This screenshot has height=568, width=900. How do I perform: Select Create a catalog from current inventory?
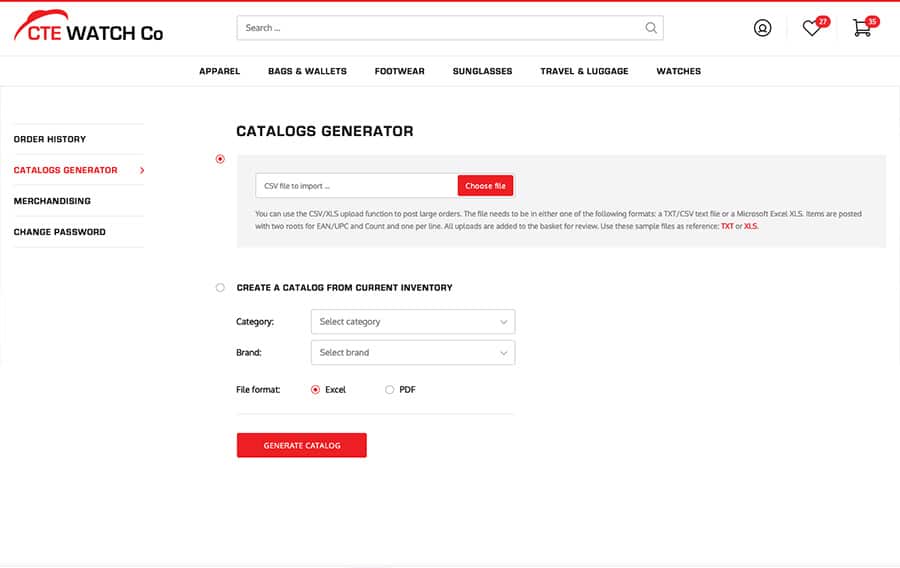click(x=220, y=288)
